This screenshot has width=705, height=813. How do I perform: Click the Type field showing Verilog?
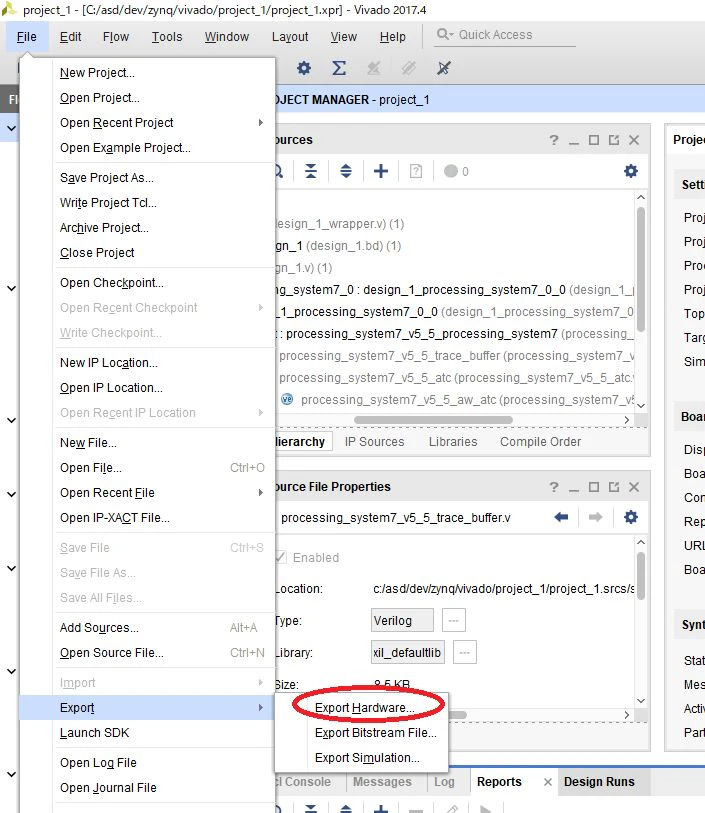pyautogui.click(x=402, y=620)
